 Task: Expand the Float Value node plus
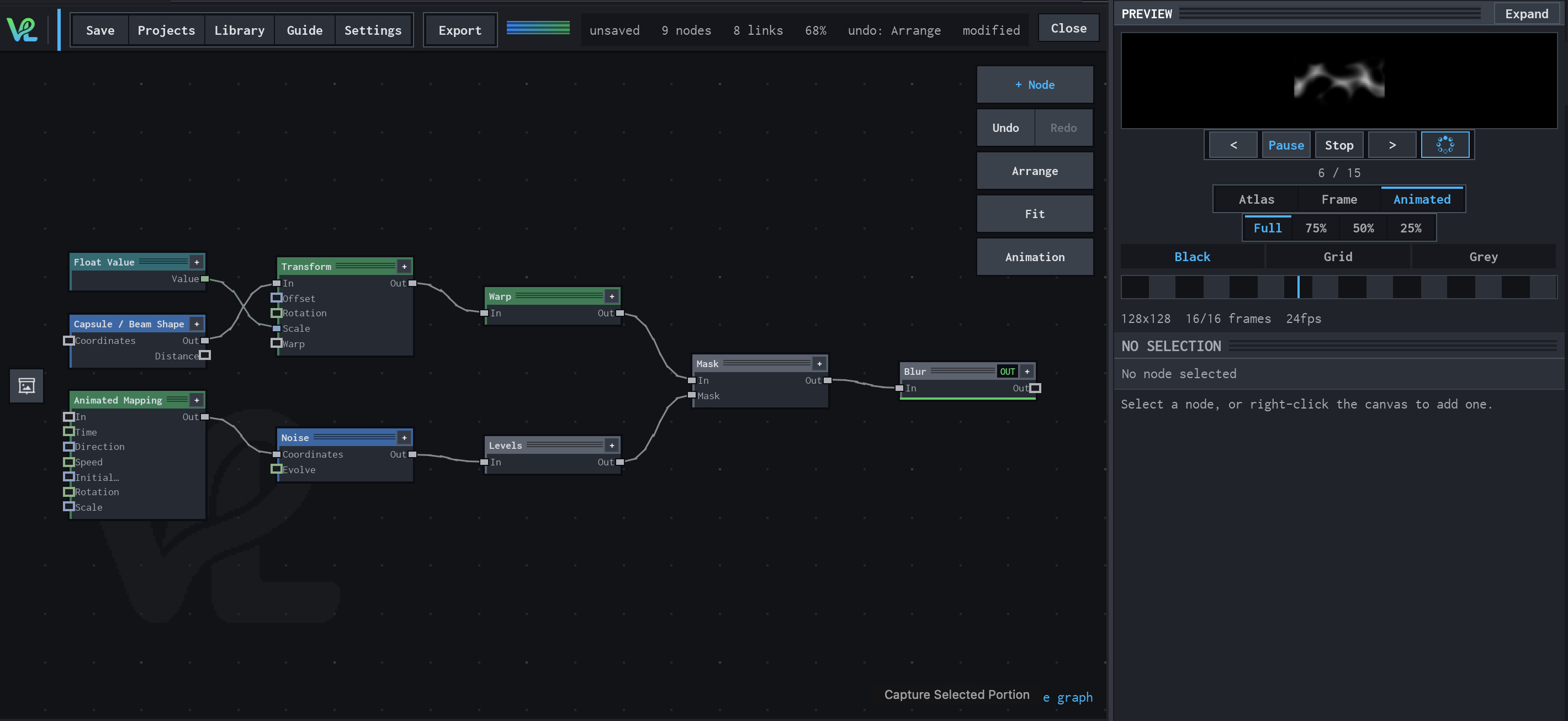197,262
